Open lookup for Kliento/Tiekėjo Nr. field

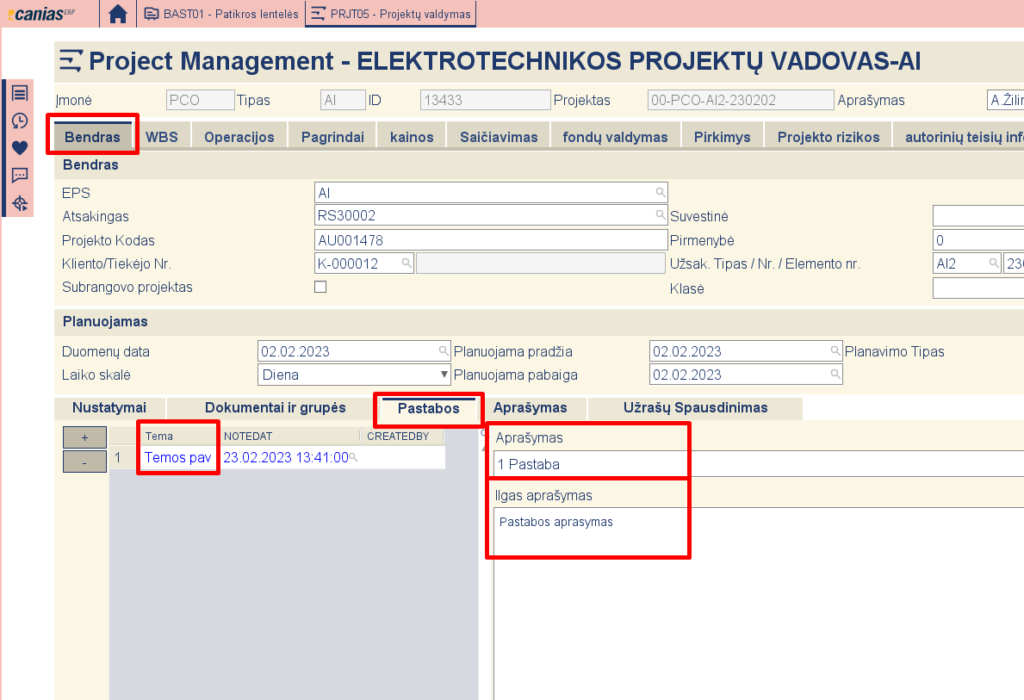point(406,263)
